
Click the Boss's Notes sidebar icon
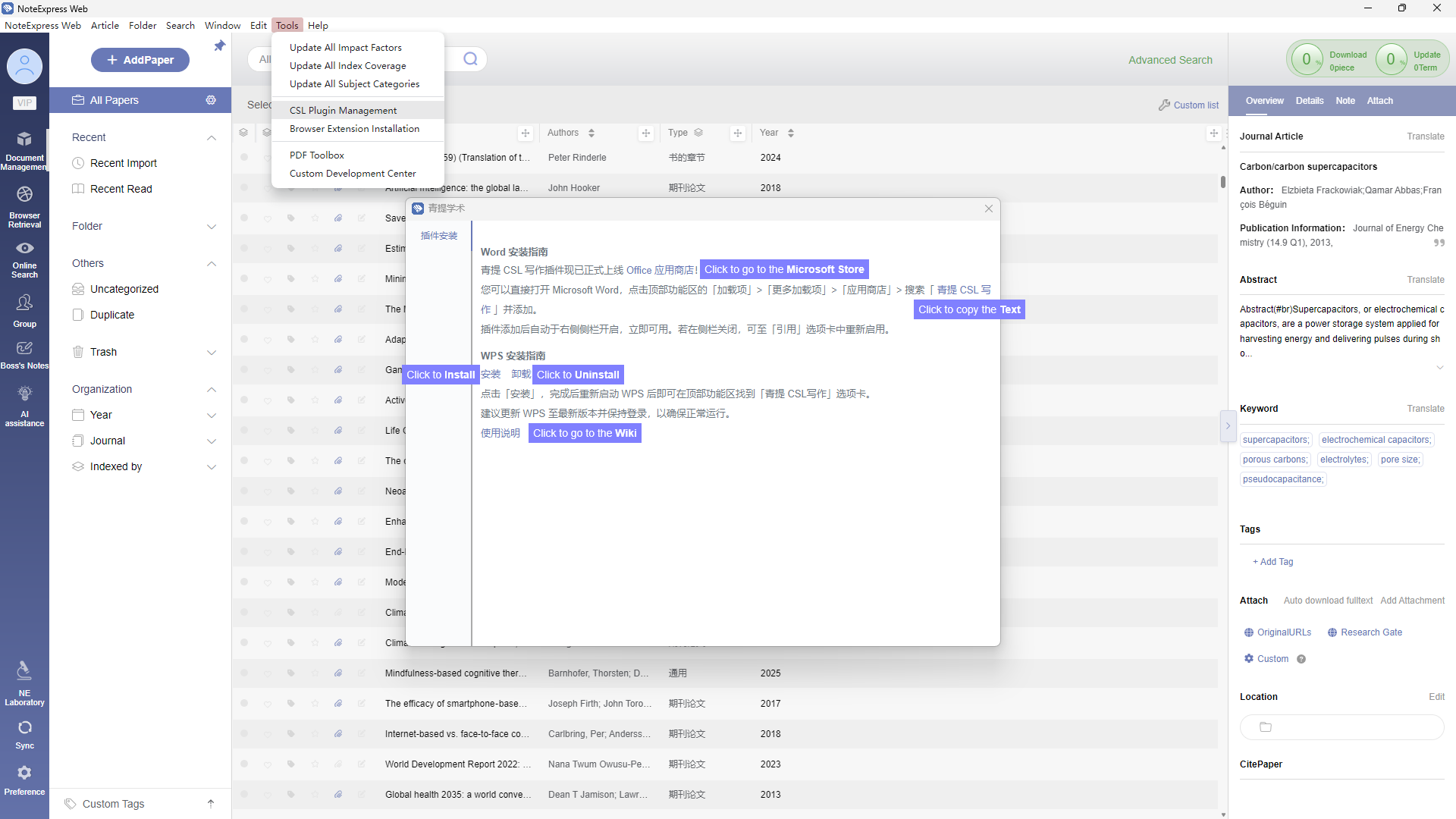[24, 353]
